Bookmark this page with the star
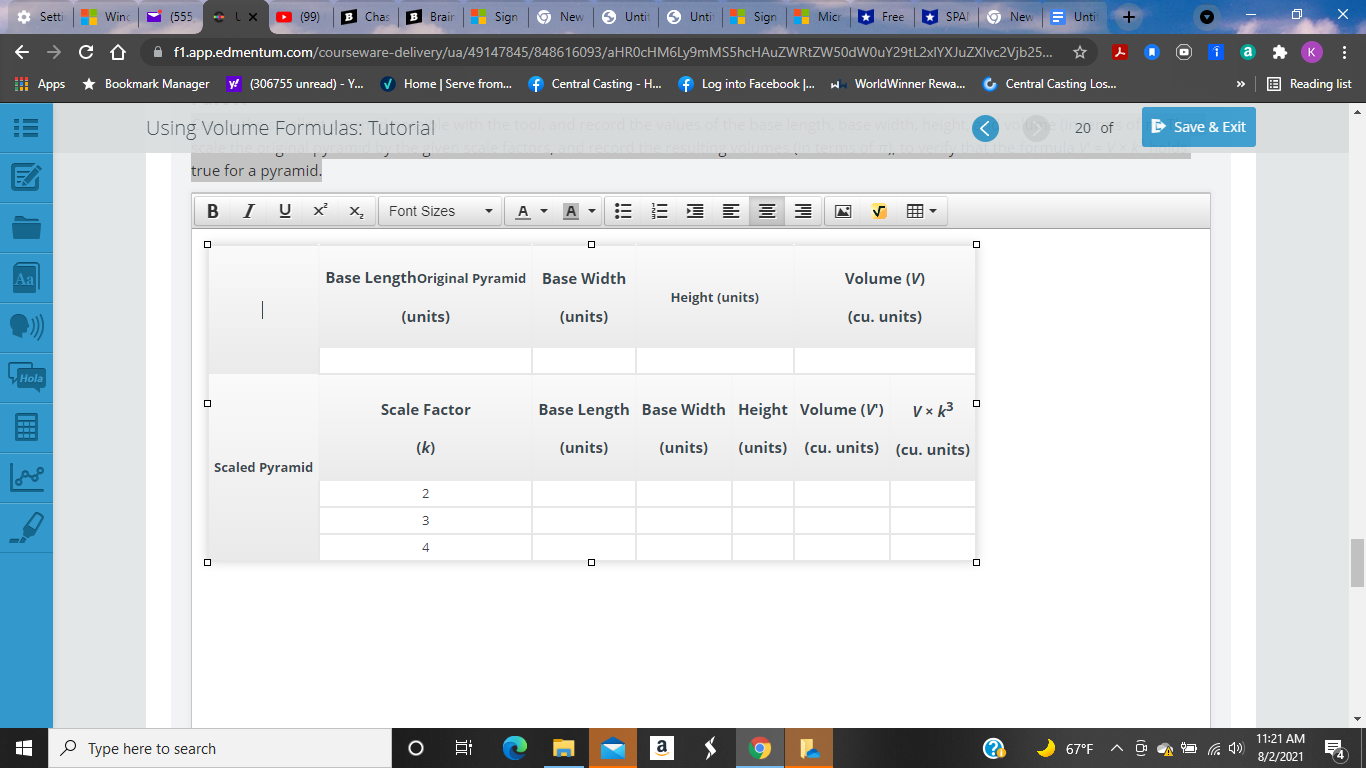 click(1080, 52)
